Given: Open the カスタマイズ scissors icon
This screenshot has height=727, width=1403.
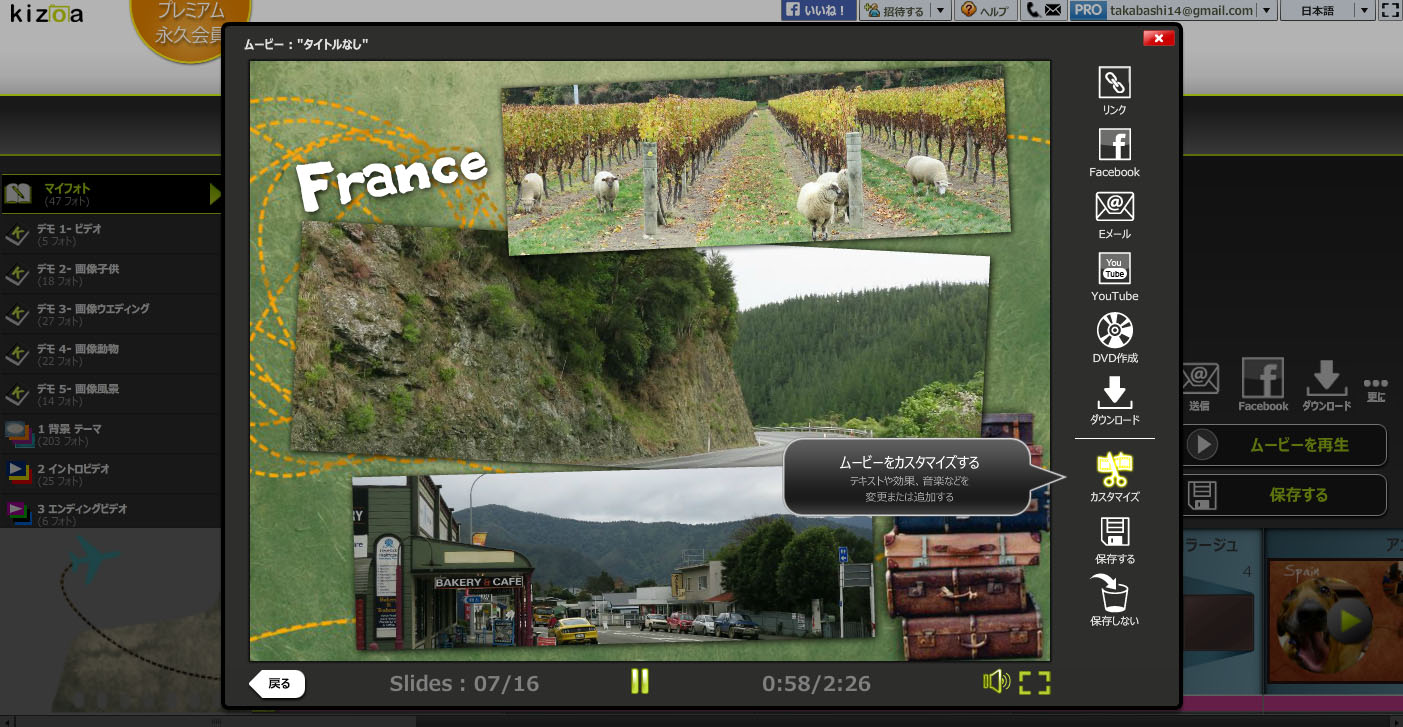Looking at the screenshot, I should [x=1114, y=468].
